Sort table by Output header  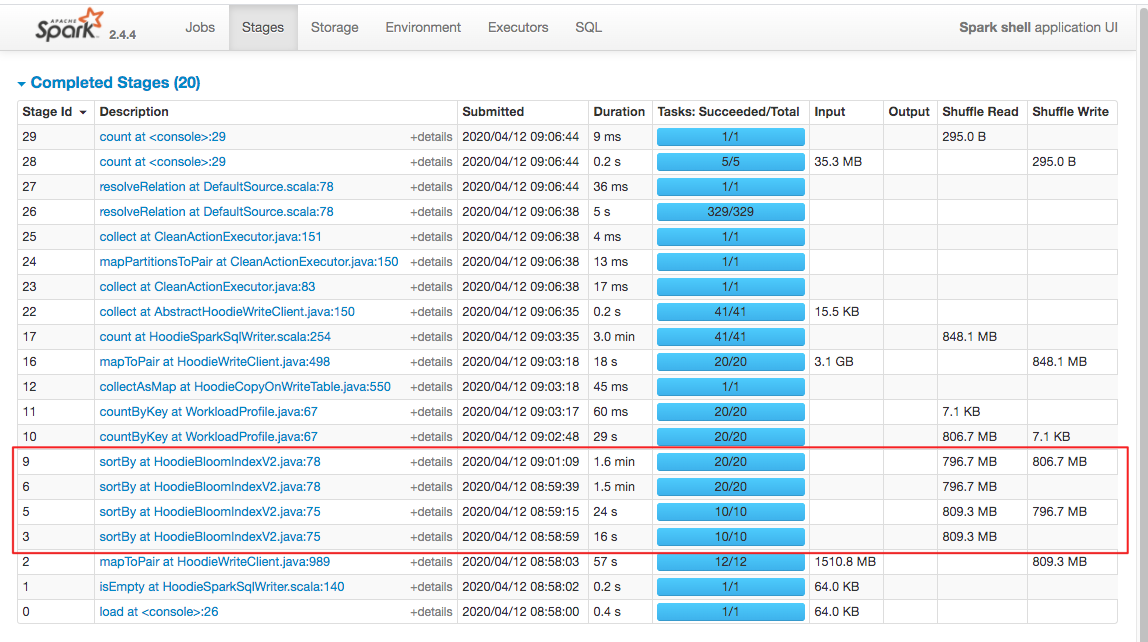(909, 112)
